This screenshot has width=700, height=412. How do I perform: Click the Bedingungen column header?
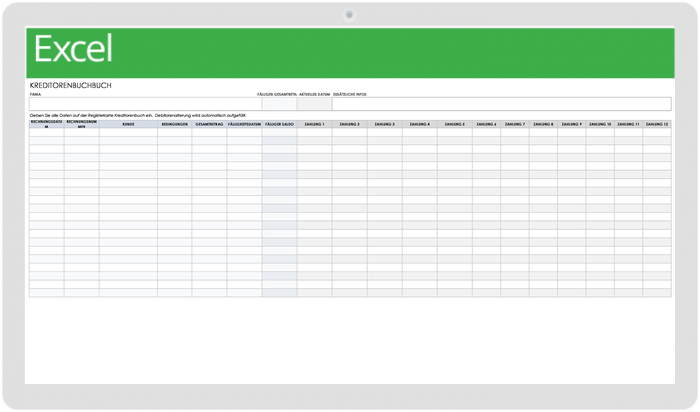click(174, 125)
